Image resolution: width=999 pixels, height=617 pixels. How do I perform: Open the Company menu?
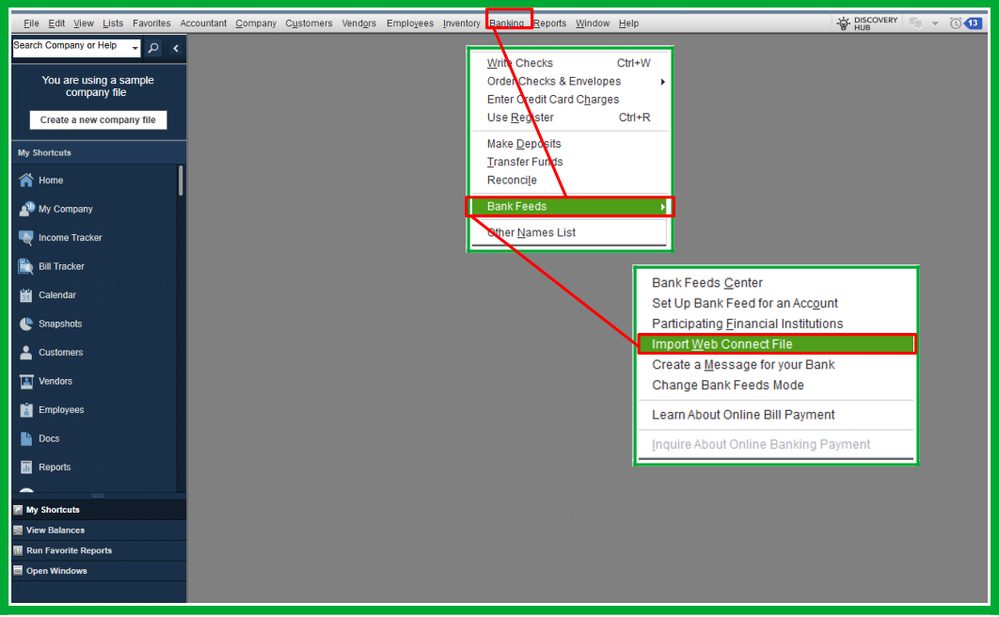[x=255, y=24]
